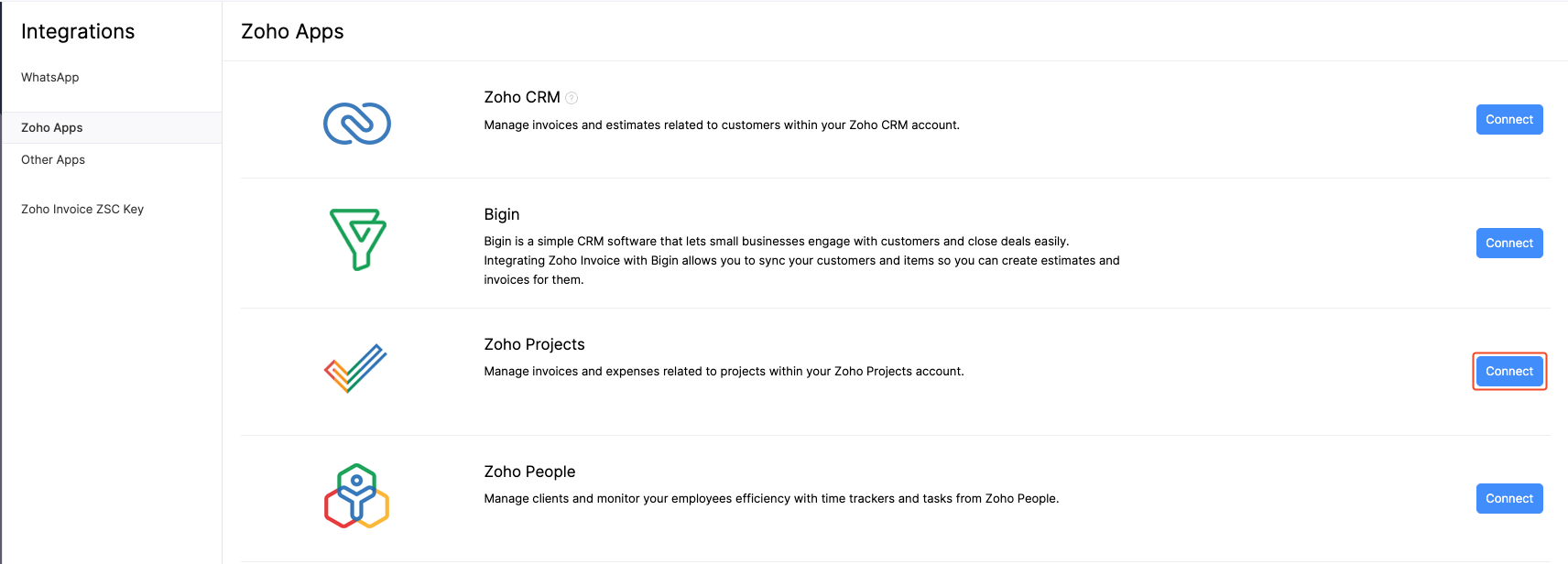Click the Zoho CRM title text
Image resolution: width=1568 pixels, height=564 pixels.
pyautogui.click(x=521, y=97)
